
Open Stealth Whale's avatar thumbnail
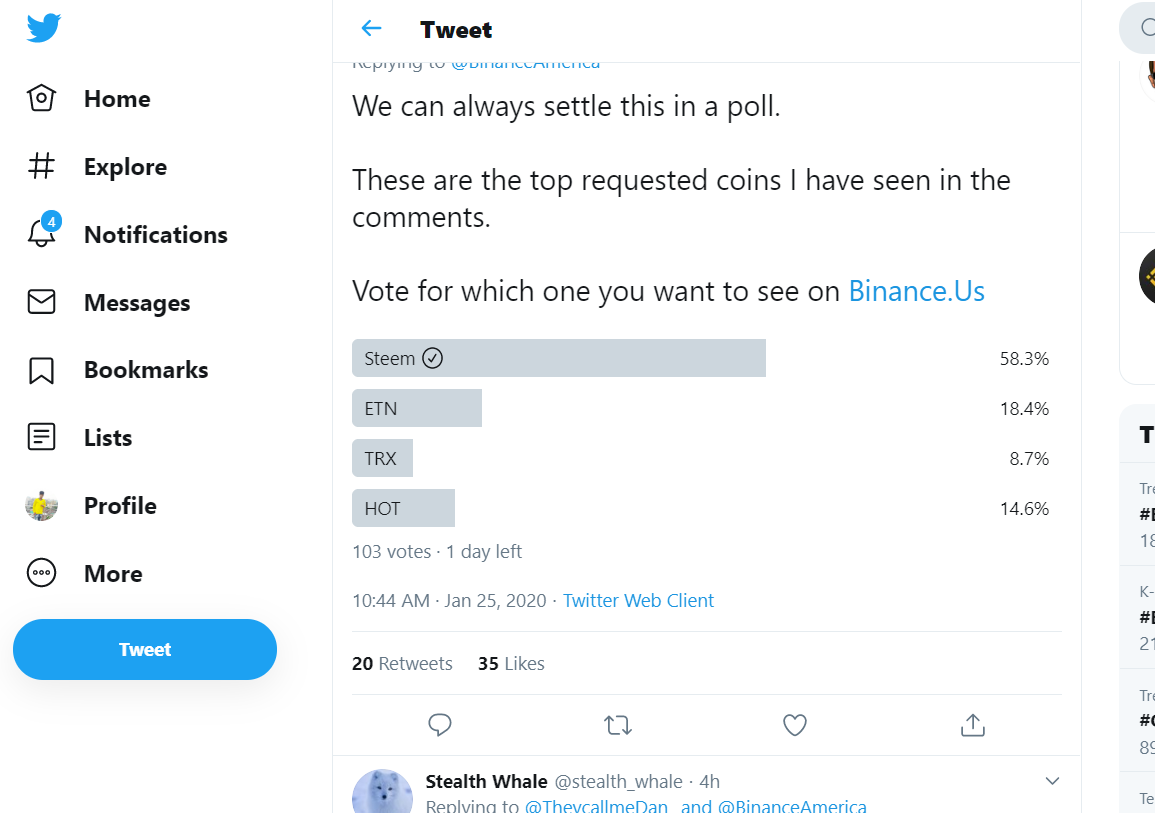(382, 792)
